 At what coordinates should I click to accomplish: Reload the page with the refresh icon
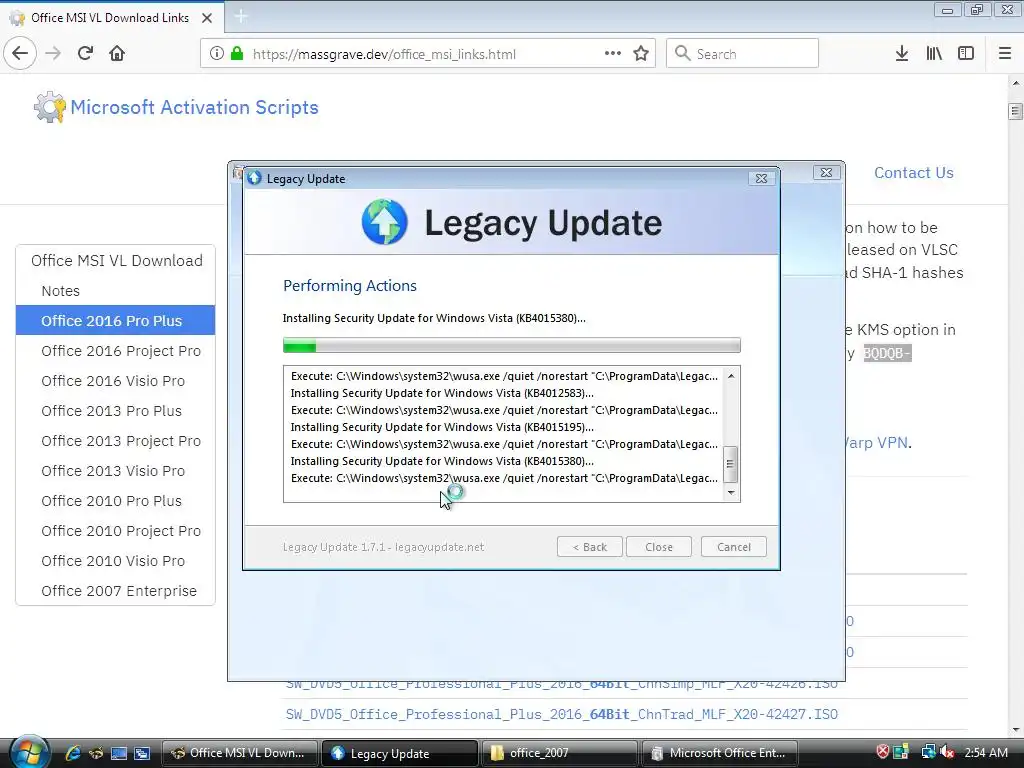coord(85,53)
